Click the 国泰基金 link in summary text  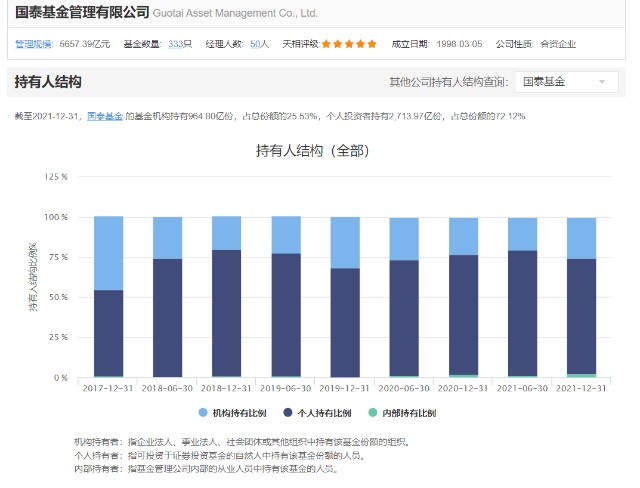coord(105,117)
